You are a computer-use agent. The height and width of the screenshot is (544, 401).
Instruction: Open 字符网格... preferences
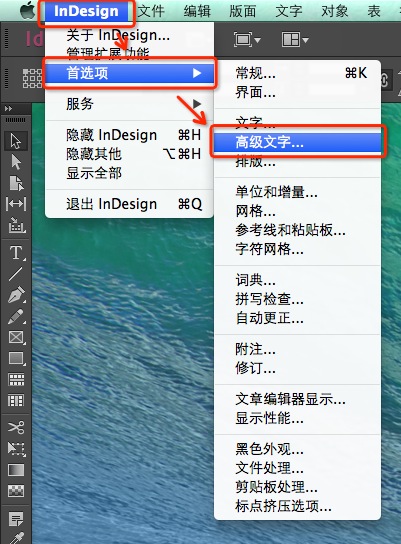point(298,248)
